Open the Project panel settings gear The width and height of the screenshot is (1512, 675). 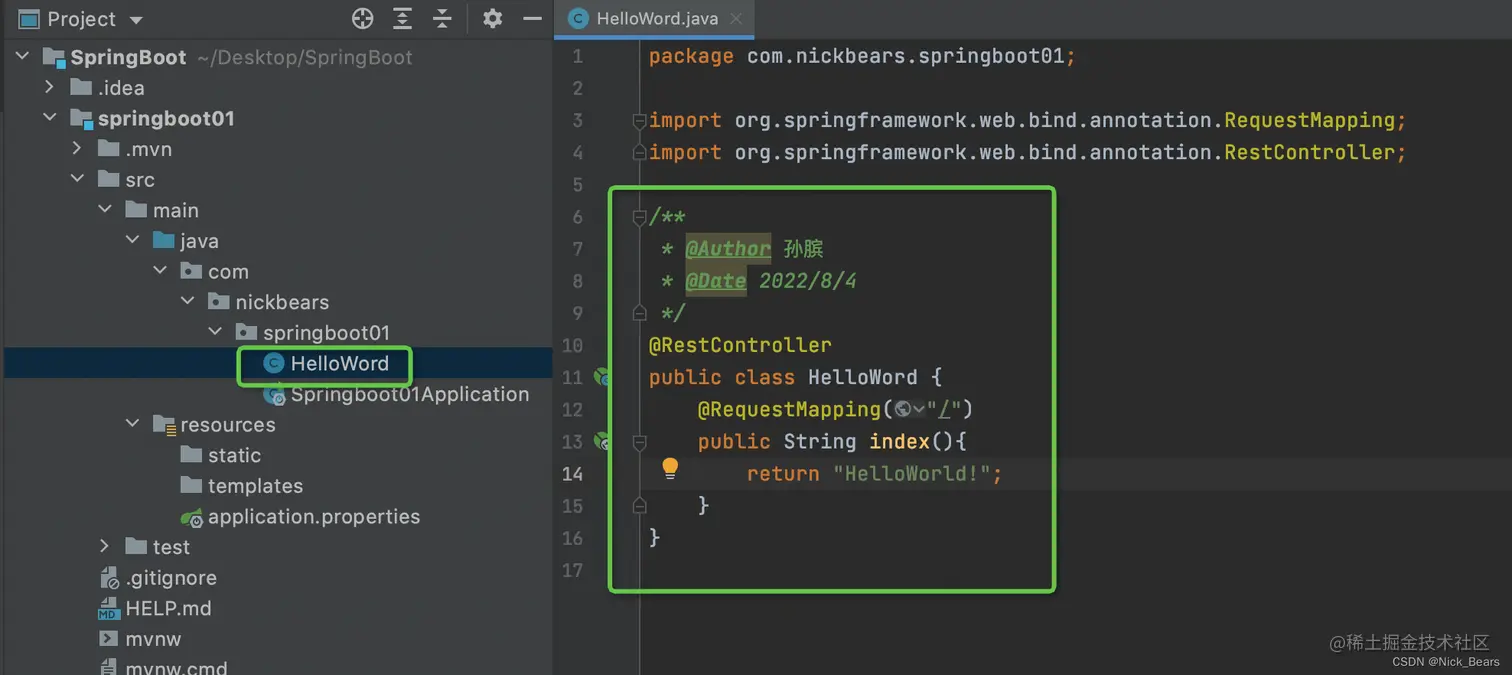[x=493, y=19]
